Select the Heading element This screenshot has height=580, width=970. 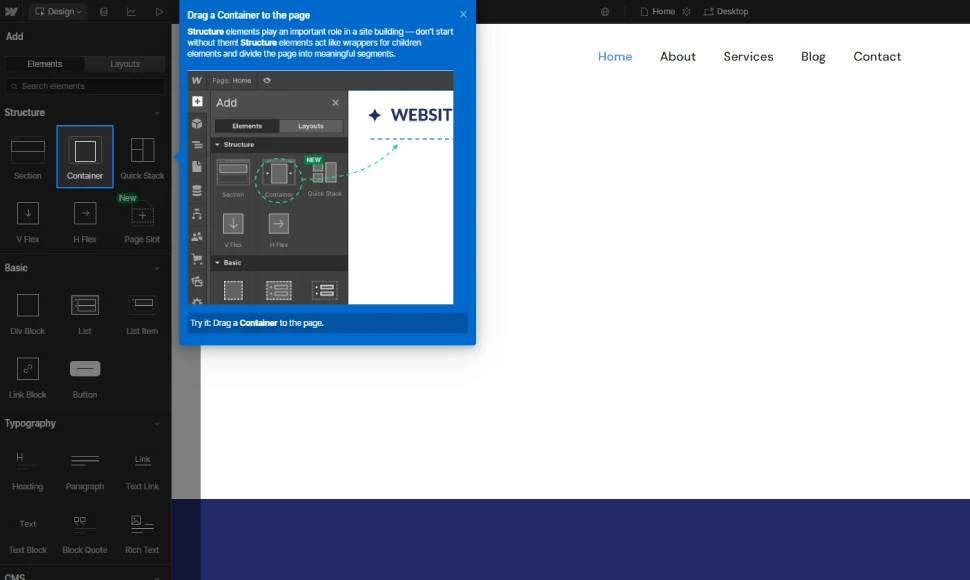(28, 469)
